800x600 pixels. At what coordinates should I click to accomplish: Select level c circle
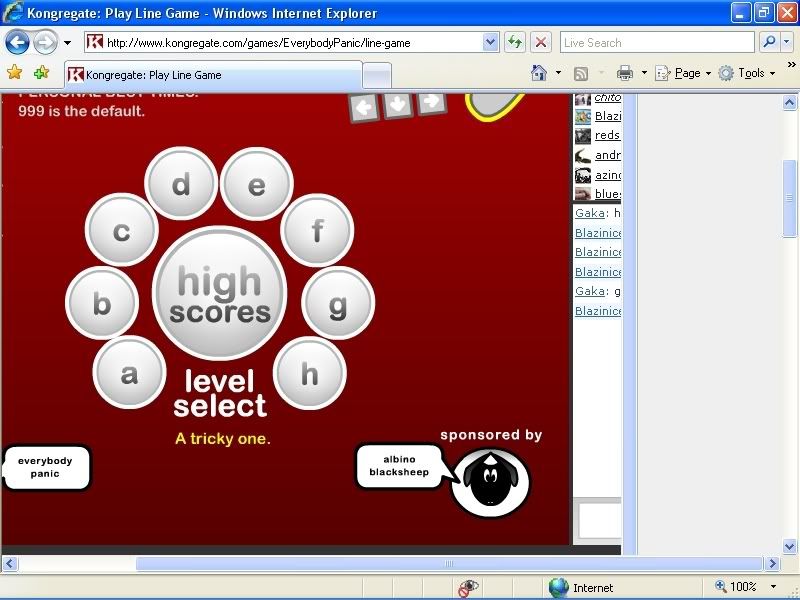tap(121, 230)
